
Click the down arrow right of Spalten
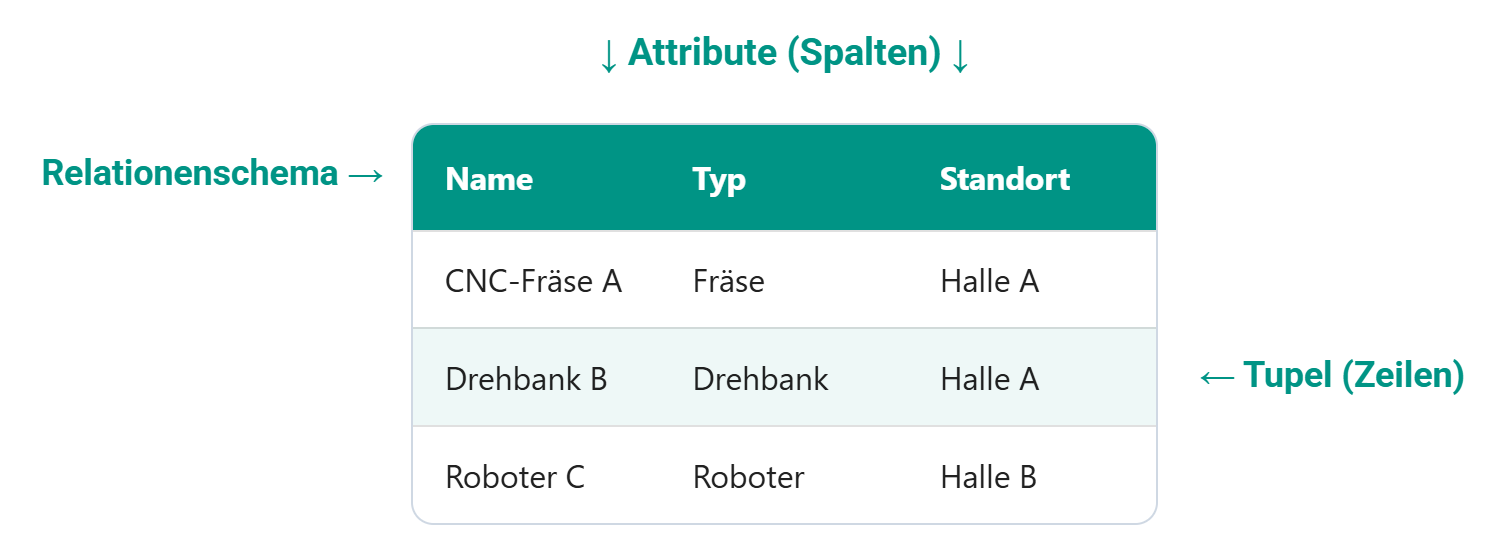pos(960,57)
